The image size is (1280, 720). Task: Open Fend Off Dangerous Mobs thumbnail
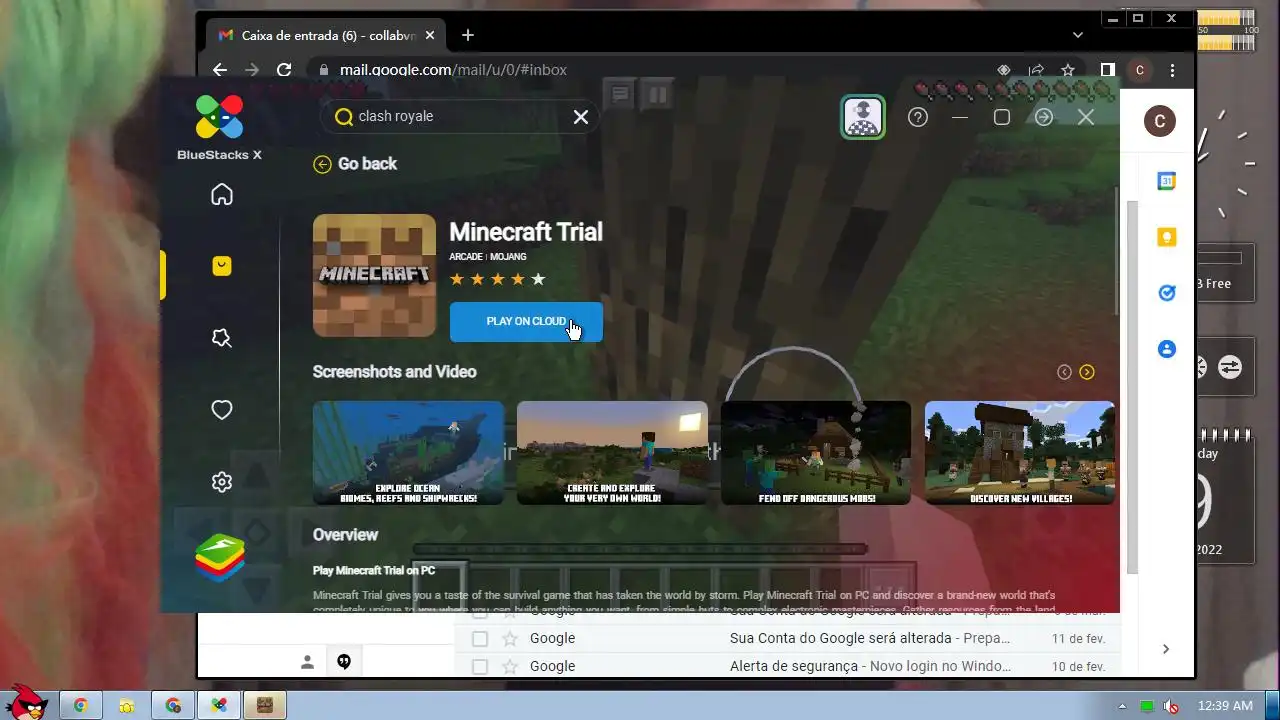(816, 453)
